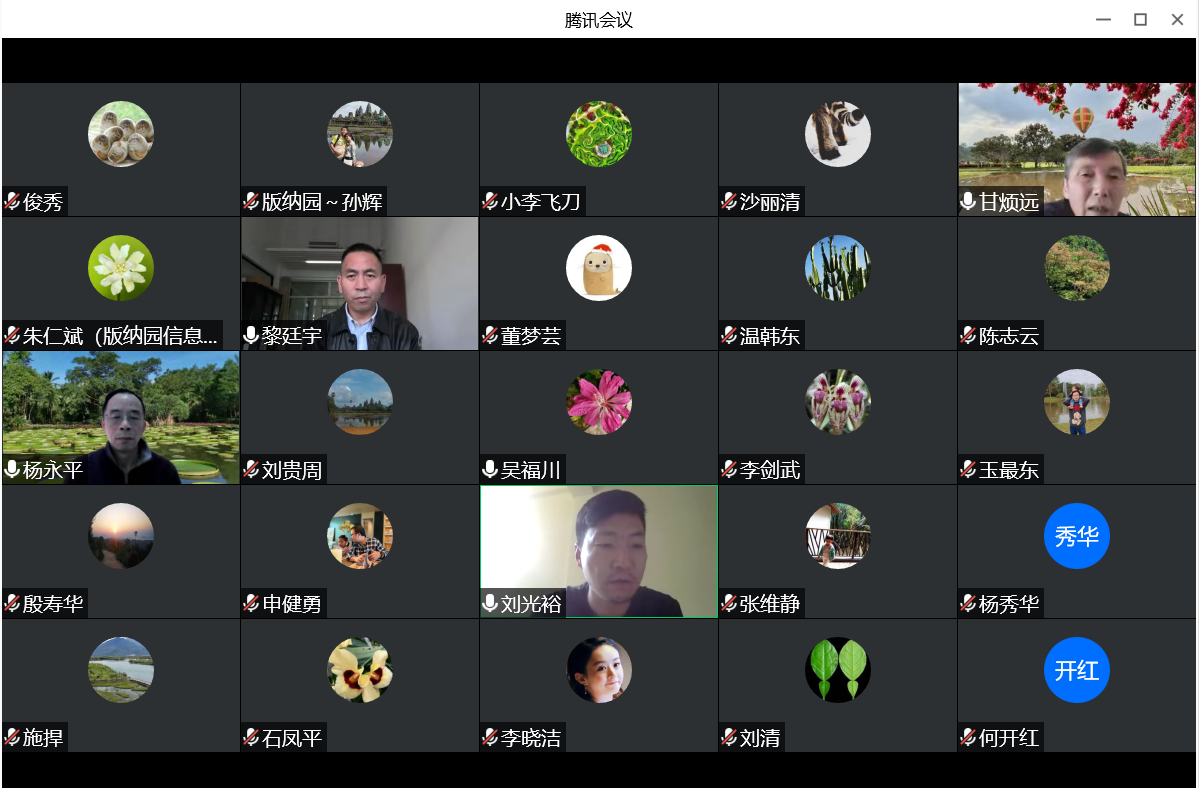Select 刘光裕's highlighted speaker video
Image resolution: width=1199 pixels, height=788 pixels.
tap(599, 551)
